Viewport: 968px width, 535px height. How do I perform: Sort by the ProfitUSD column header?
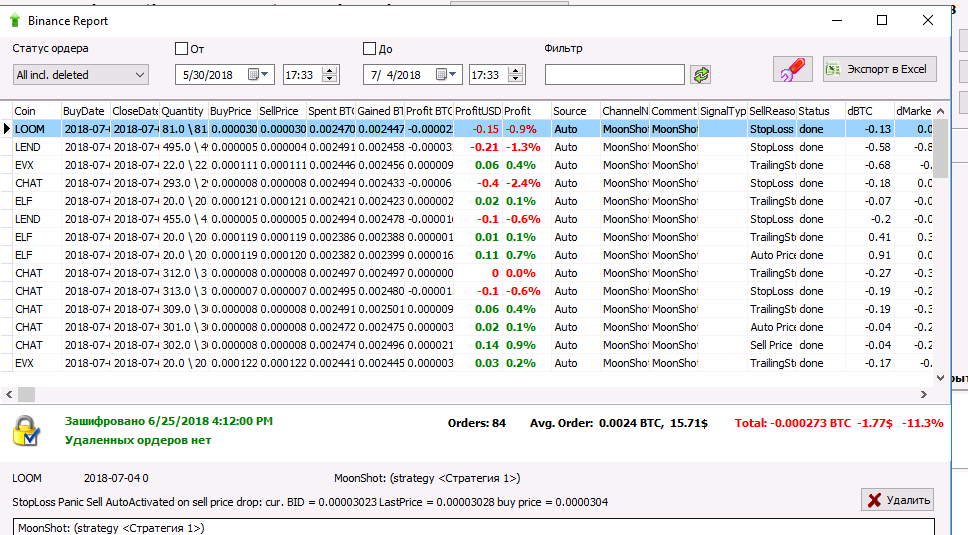pyautogui.click(x=476, y=111)
